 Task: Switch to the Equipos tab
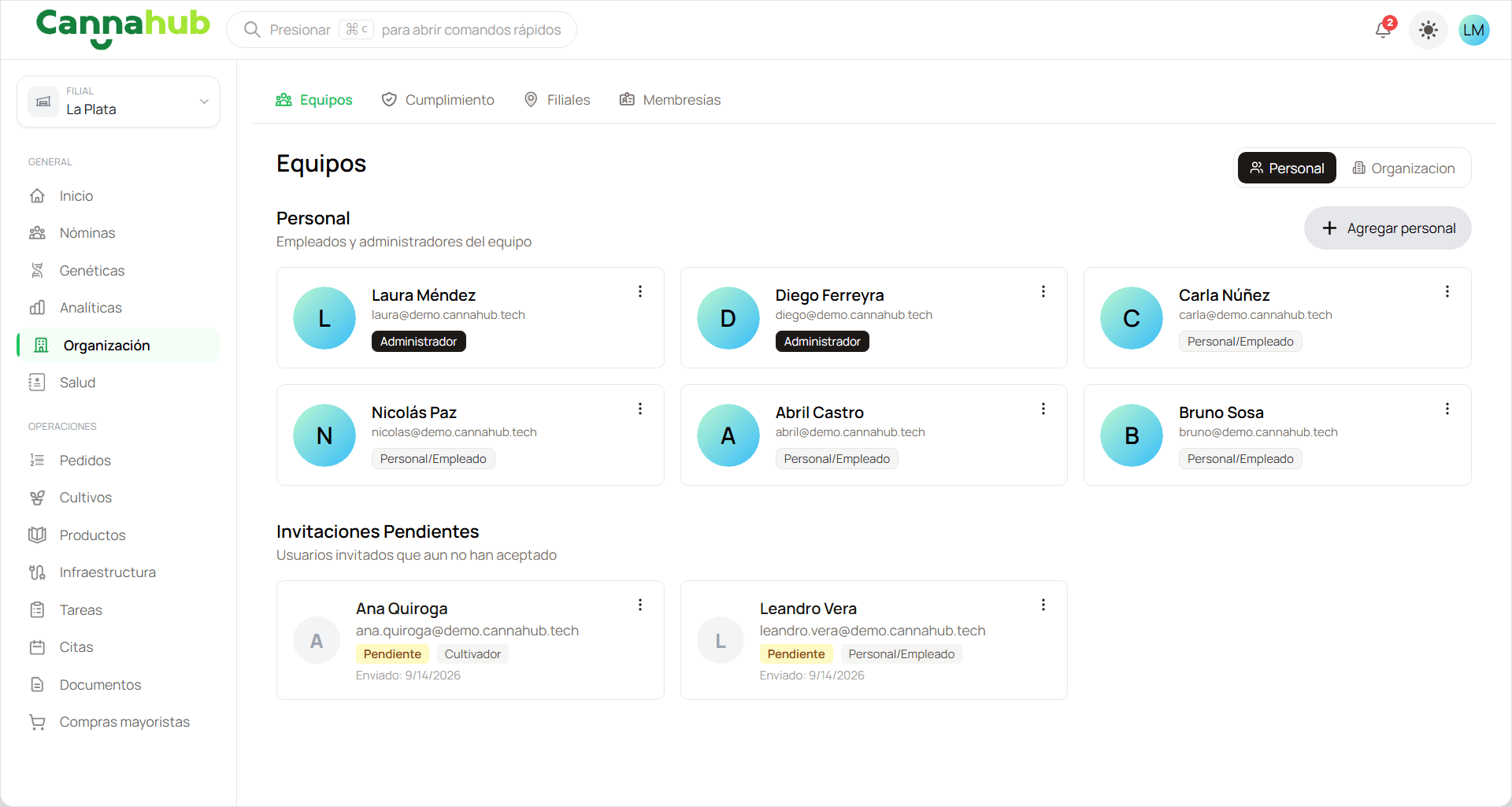tap(313, 100)
